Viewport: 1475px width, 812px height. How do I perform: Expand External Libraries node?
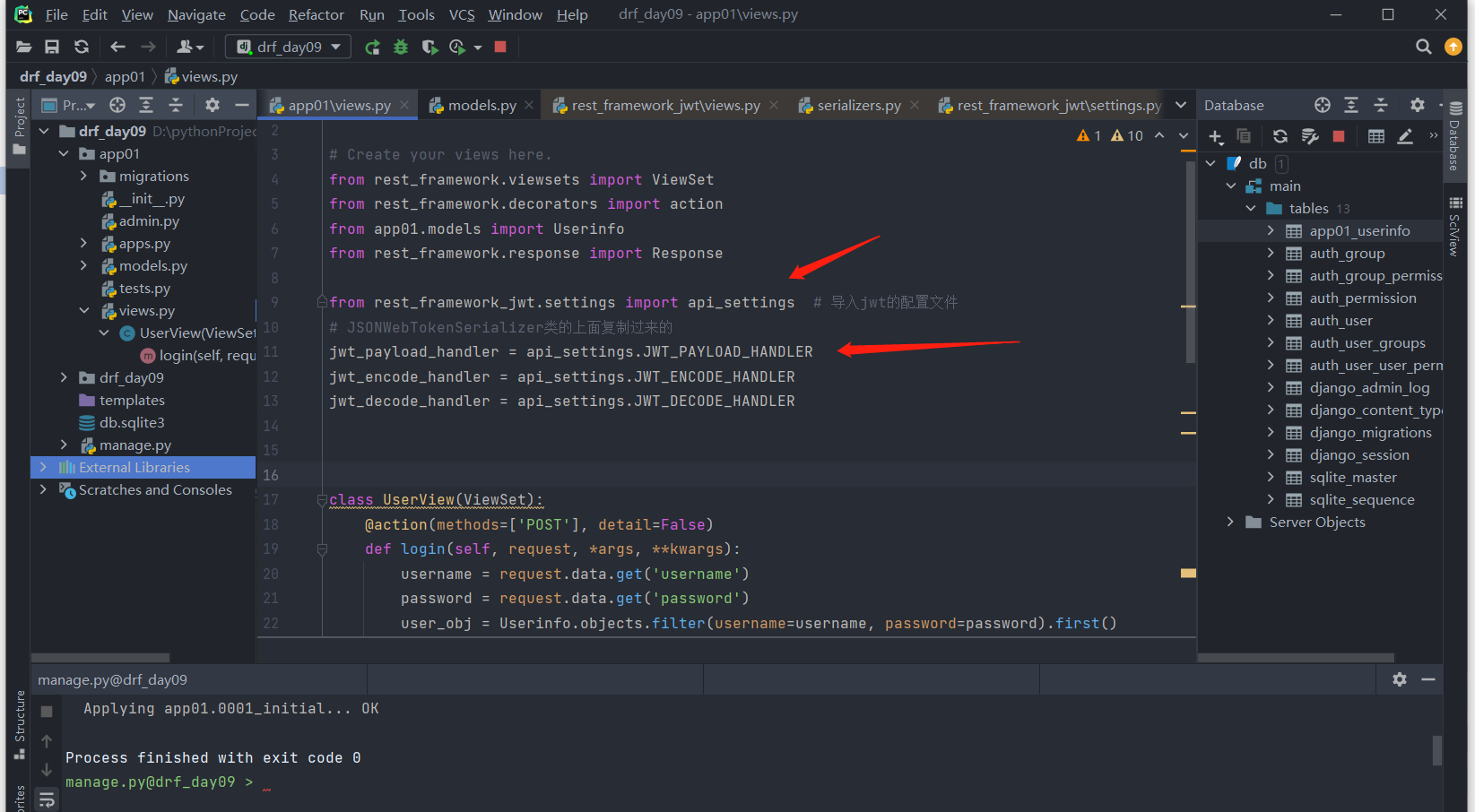tap(43, 468)
